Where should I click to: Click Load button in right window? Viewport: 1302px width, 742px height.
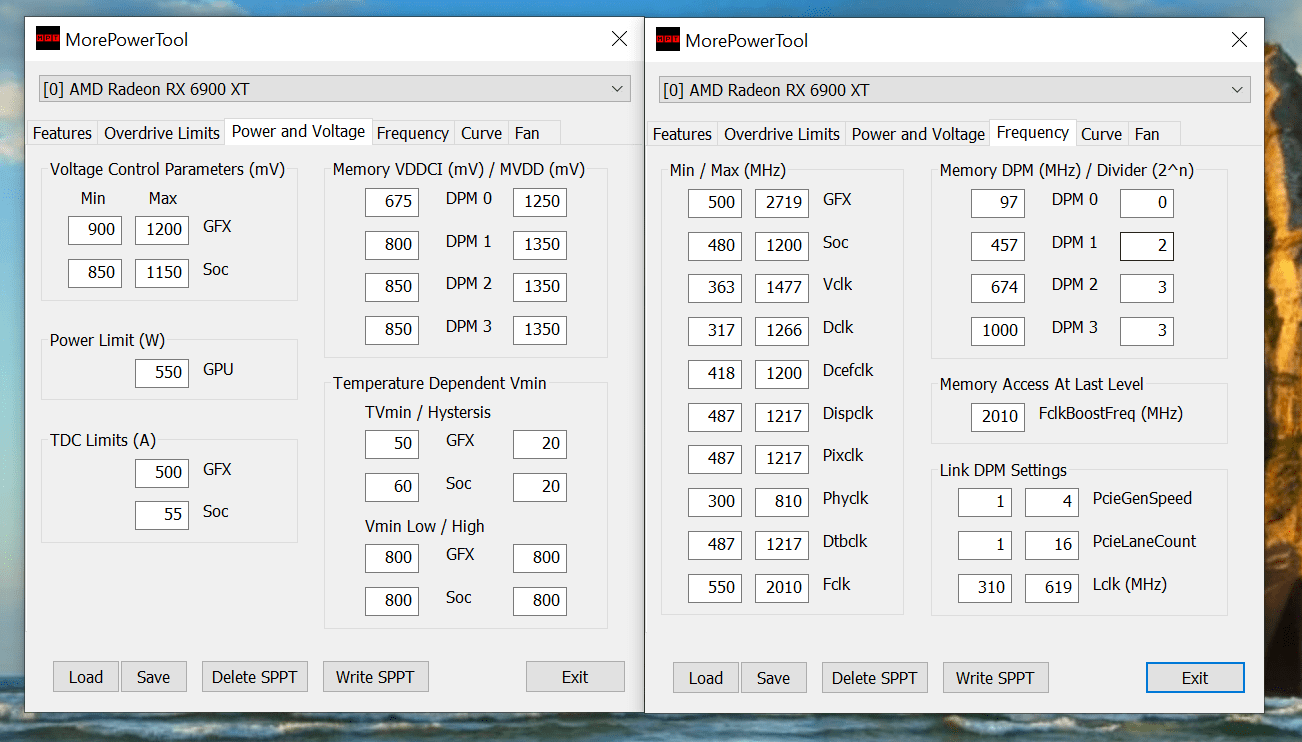[x=706, y=678]
